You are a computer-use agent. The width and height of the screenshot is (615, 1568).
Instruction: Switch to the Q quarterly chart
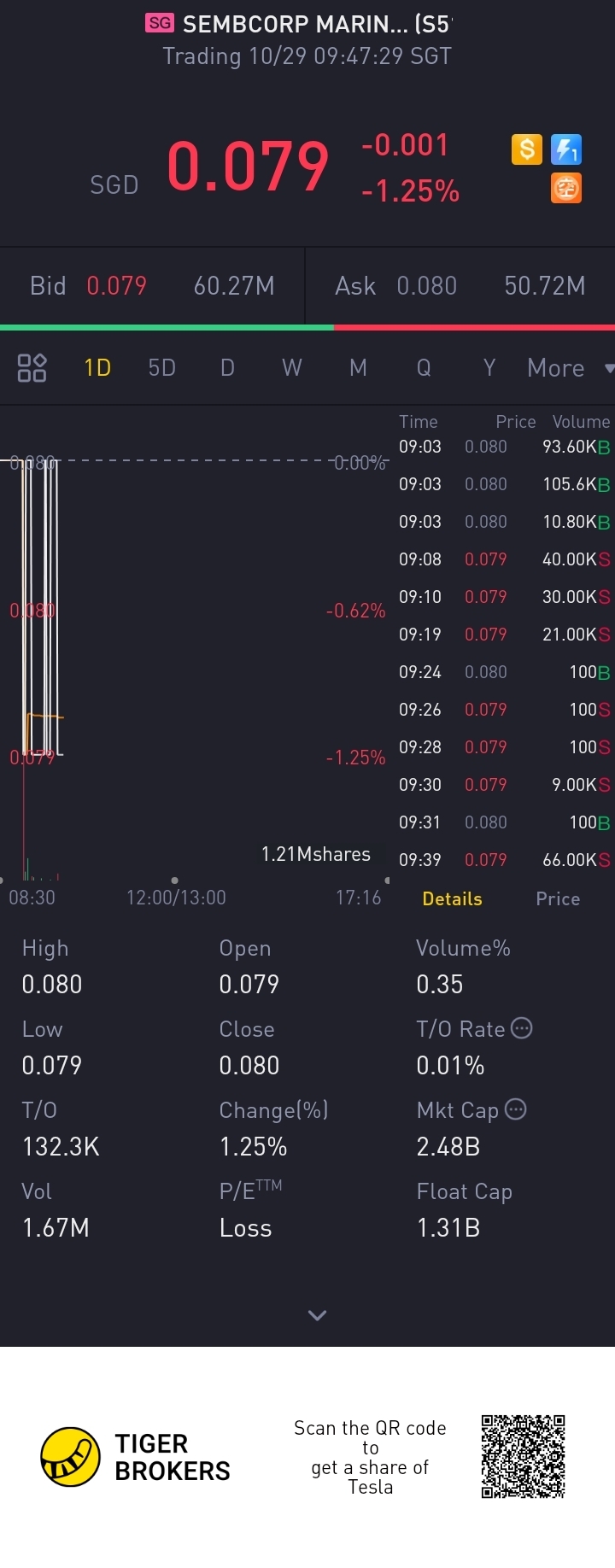pos(424,368)
